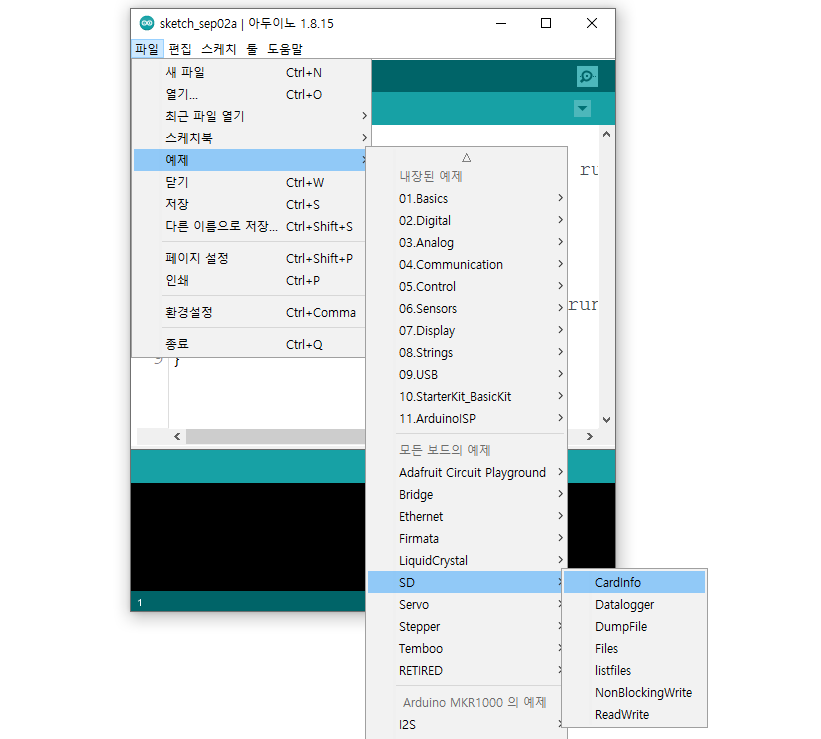
Task: Open the listfiles SD example
Action: 635,670
